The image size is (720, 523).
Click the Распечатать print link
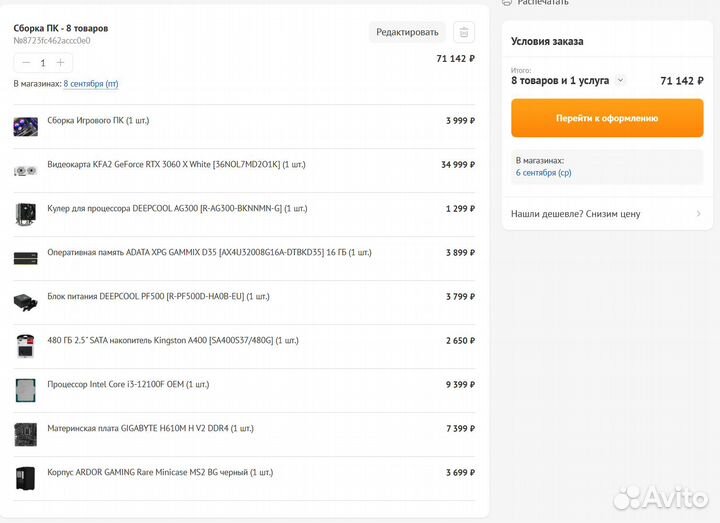coord(542,3)
